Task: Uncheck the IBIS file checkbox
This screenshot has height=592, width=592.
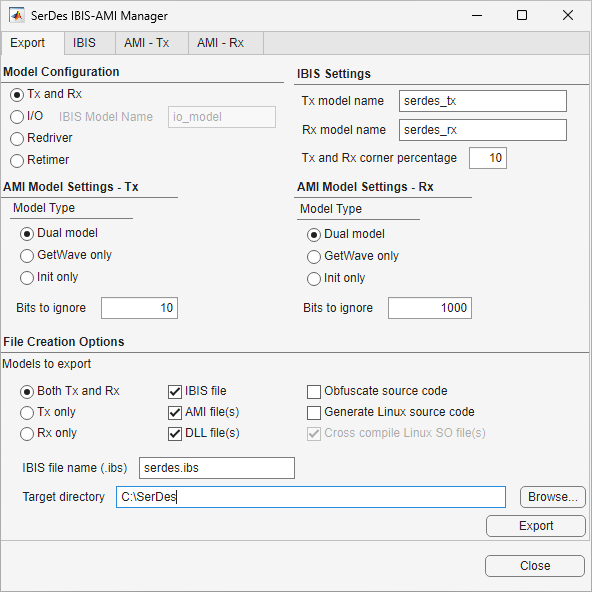Action: (x=175, y=392)
